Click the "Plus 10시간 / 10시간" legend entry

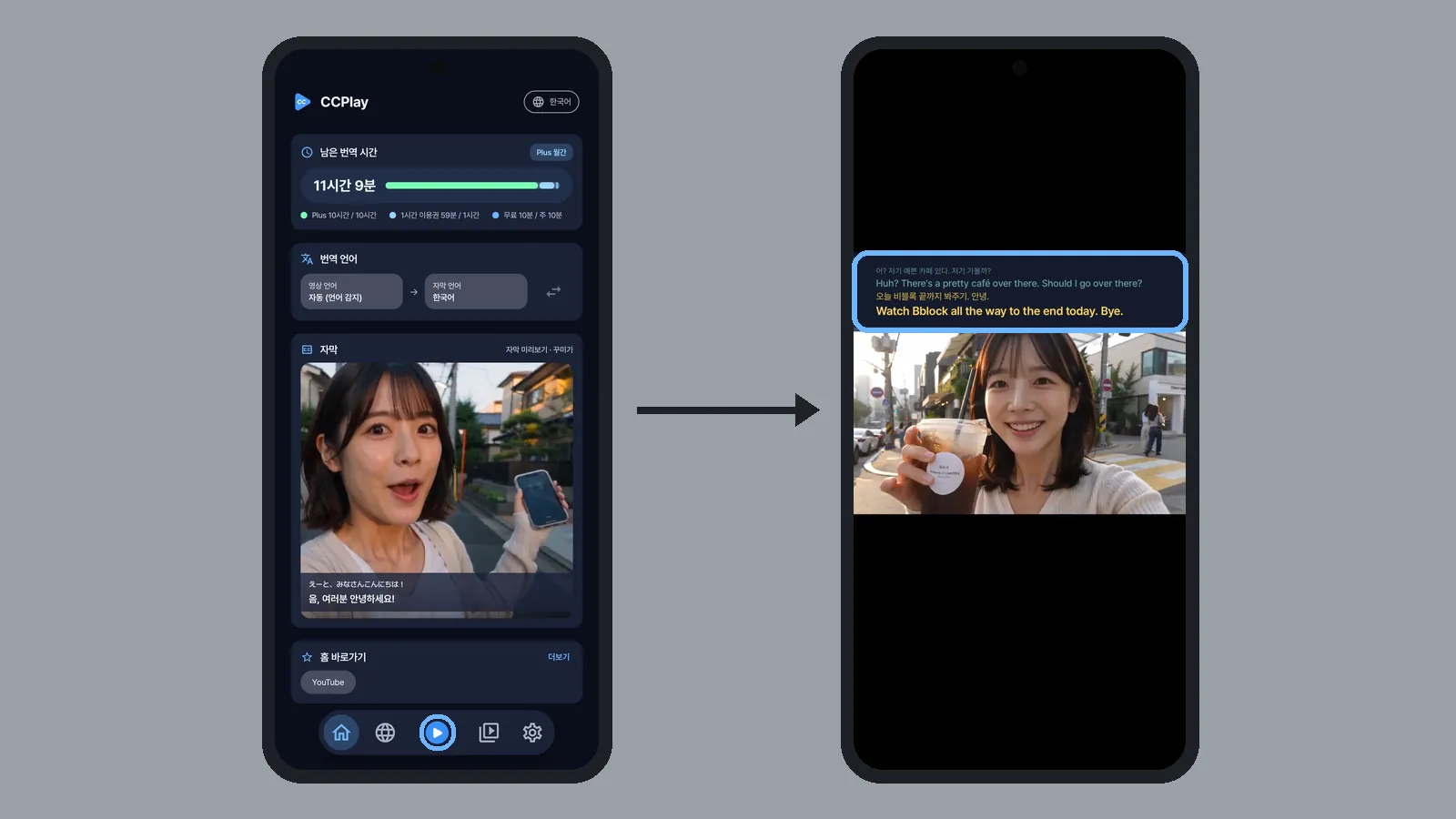pos(339,216)
